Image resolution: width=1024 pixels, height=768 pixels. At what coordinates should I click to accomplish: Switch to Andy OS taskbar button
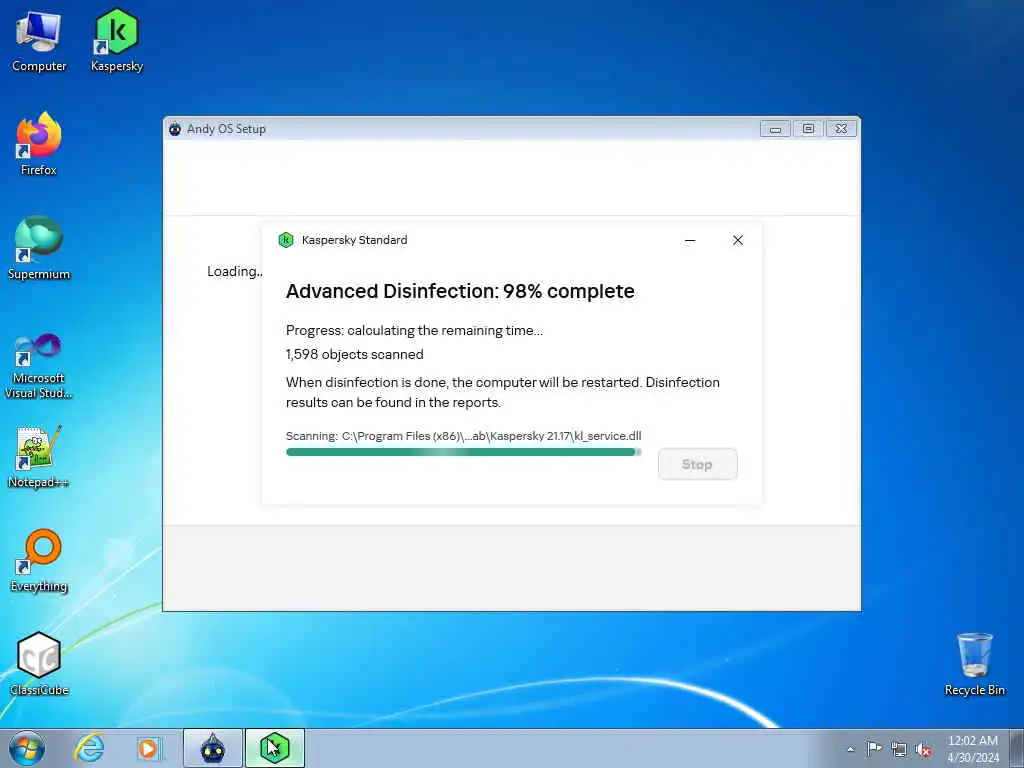[x=212, y=748]
